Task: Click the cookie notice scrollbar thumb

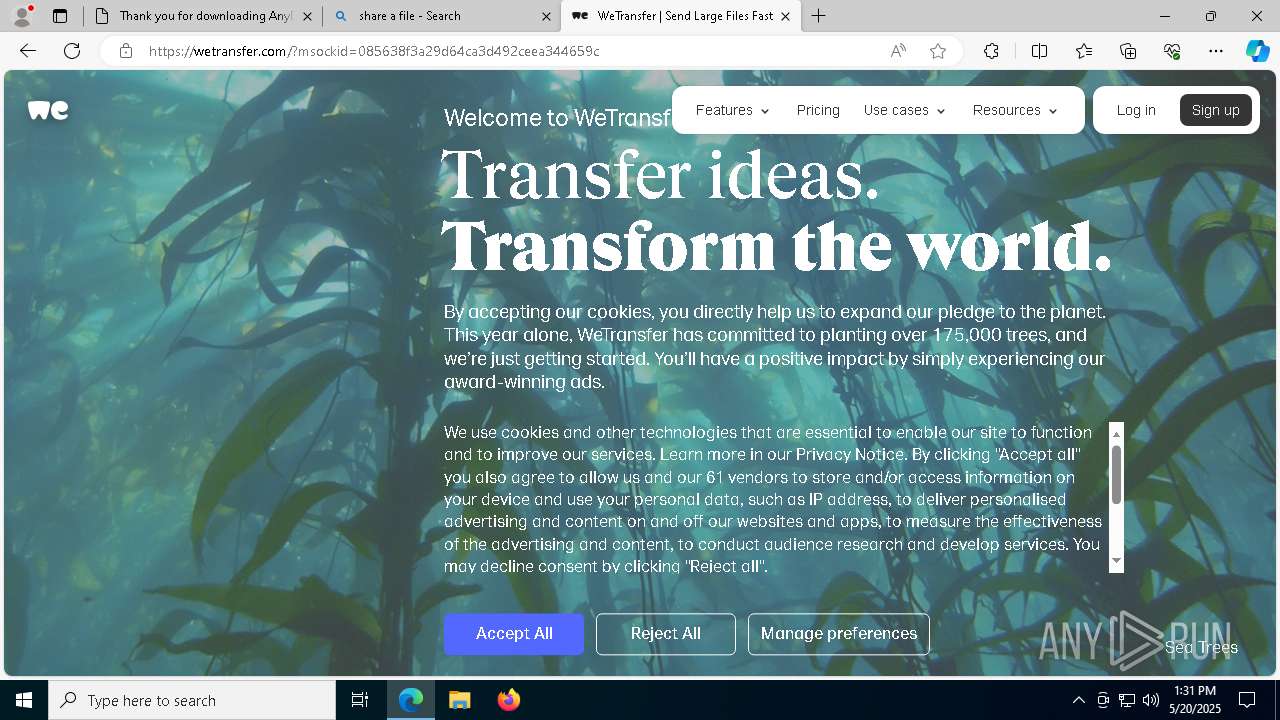Action: coord(1117,474)
